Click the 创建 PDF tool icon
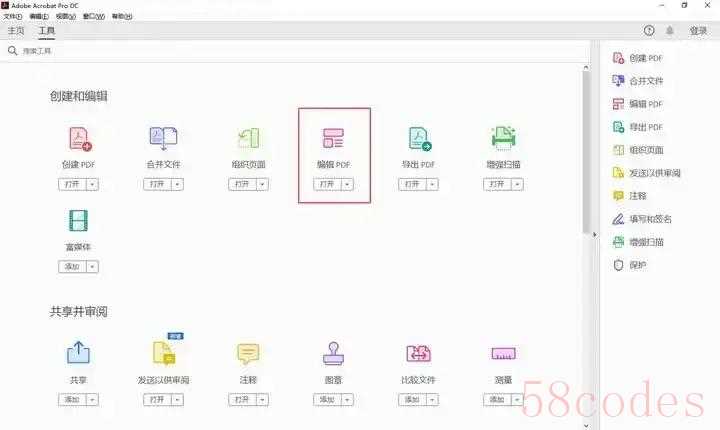 click(x=80, y=139)
